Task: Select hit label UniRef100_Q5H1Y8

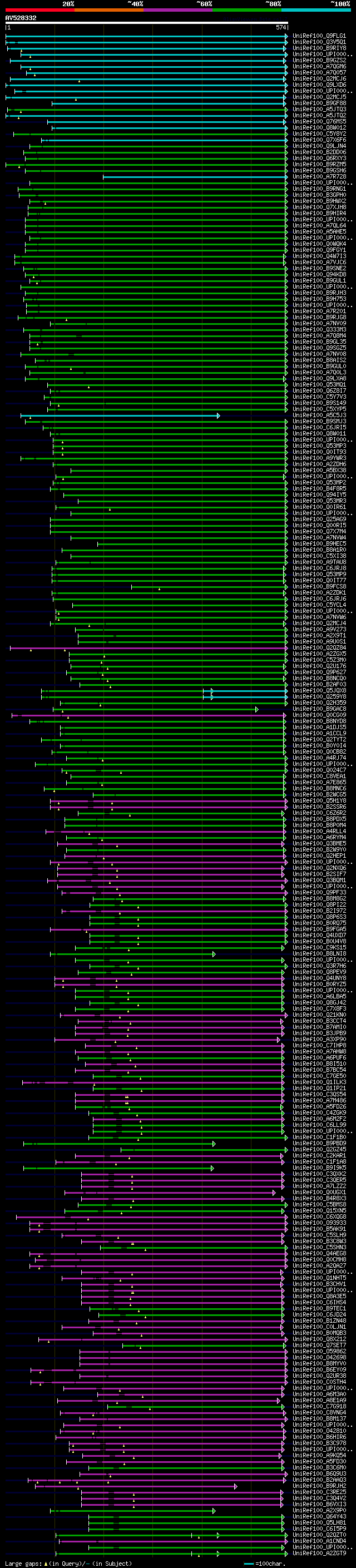Action: click(x=319, y=800)
